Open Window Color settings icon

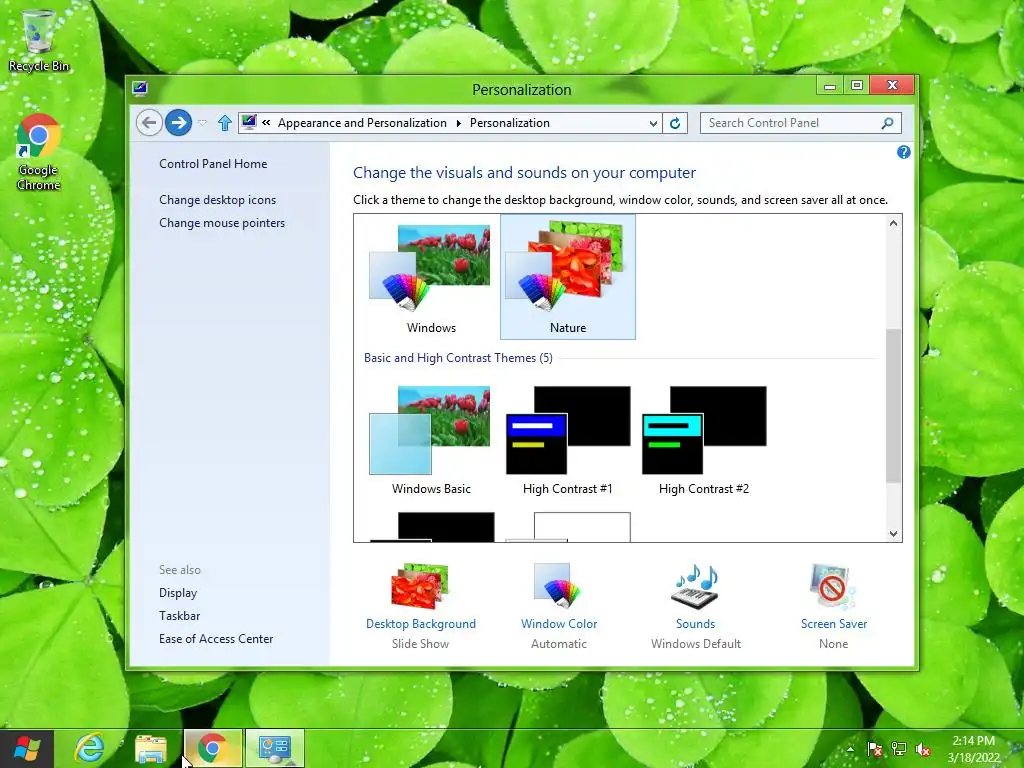(x=558, y=586)
